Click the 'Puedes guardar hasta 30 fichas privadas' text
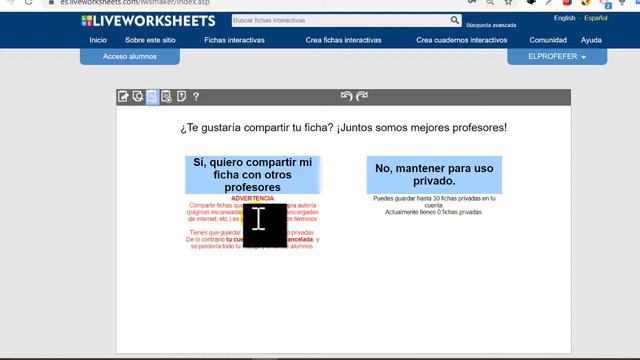Screen dimensions: 640x360 point(434,202)
